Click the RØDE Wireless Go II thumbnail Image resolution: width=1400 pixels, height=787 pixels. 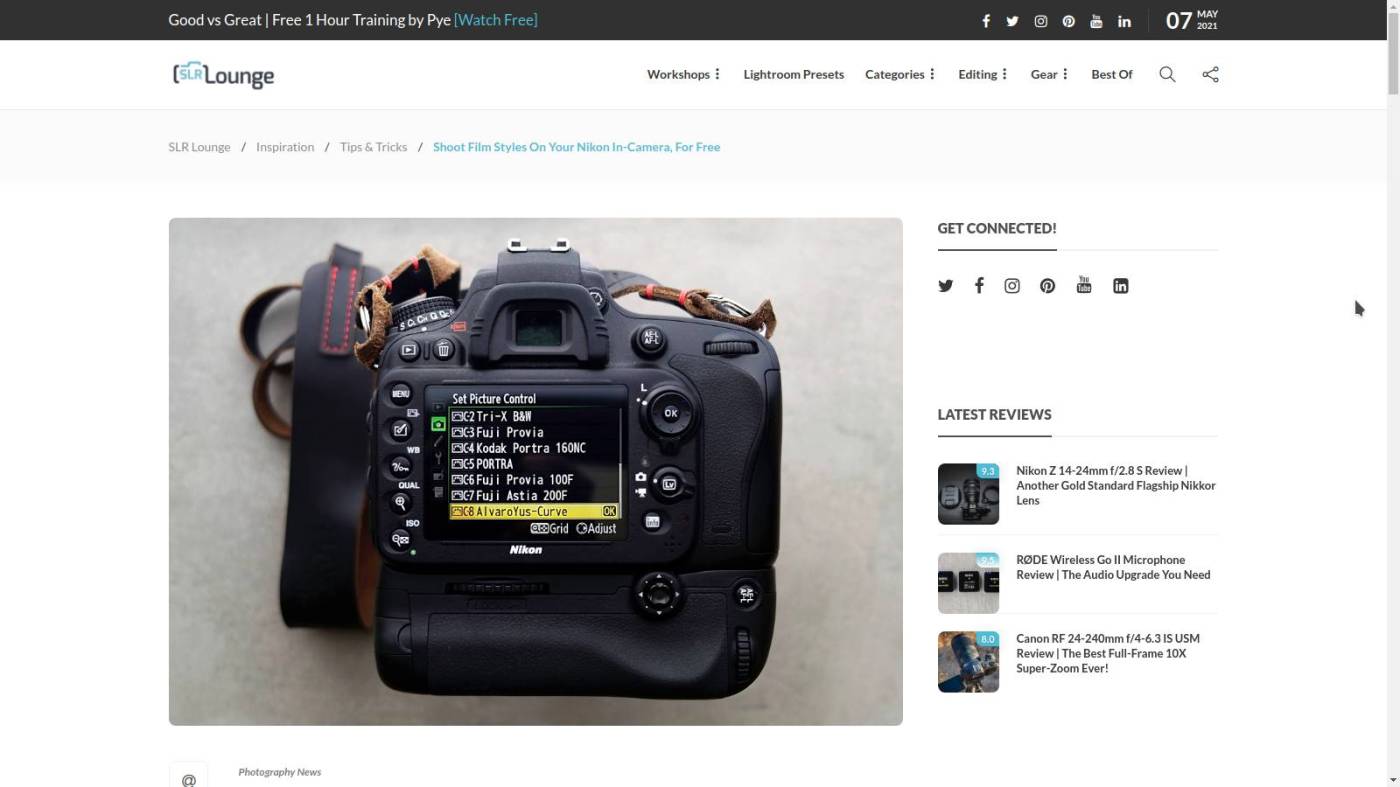click(968, 583)
